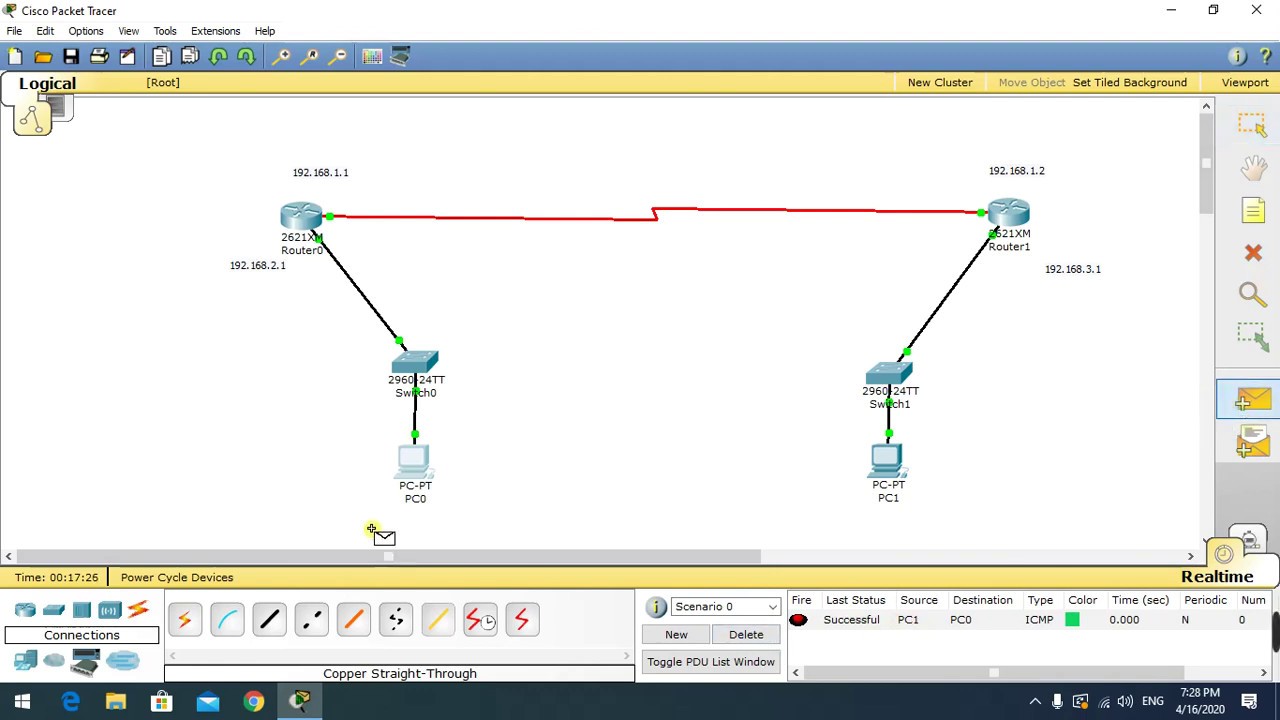Select Switches device category
The image size is (1280, 720).
pyautogui.click(x=54, y=610)
